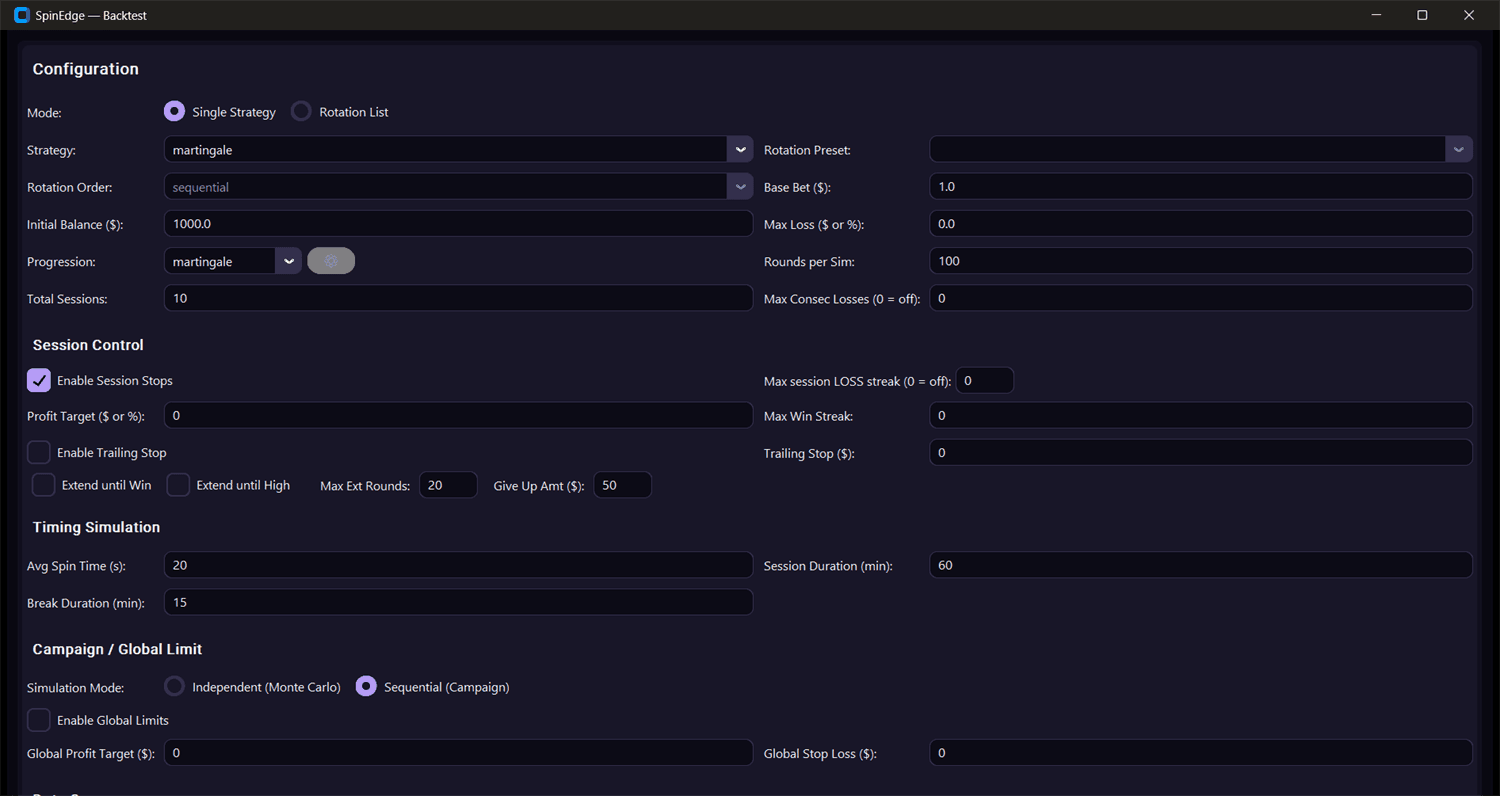This screenshot has width=1500, height=796.
Task: Click the "Simulation Mode:" label
Action: click(x=75, y=688)
